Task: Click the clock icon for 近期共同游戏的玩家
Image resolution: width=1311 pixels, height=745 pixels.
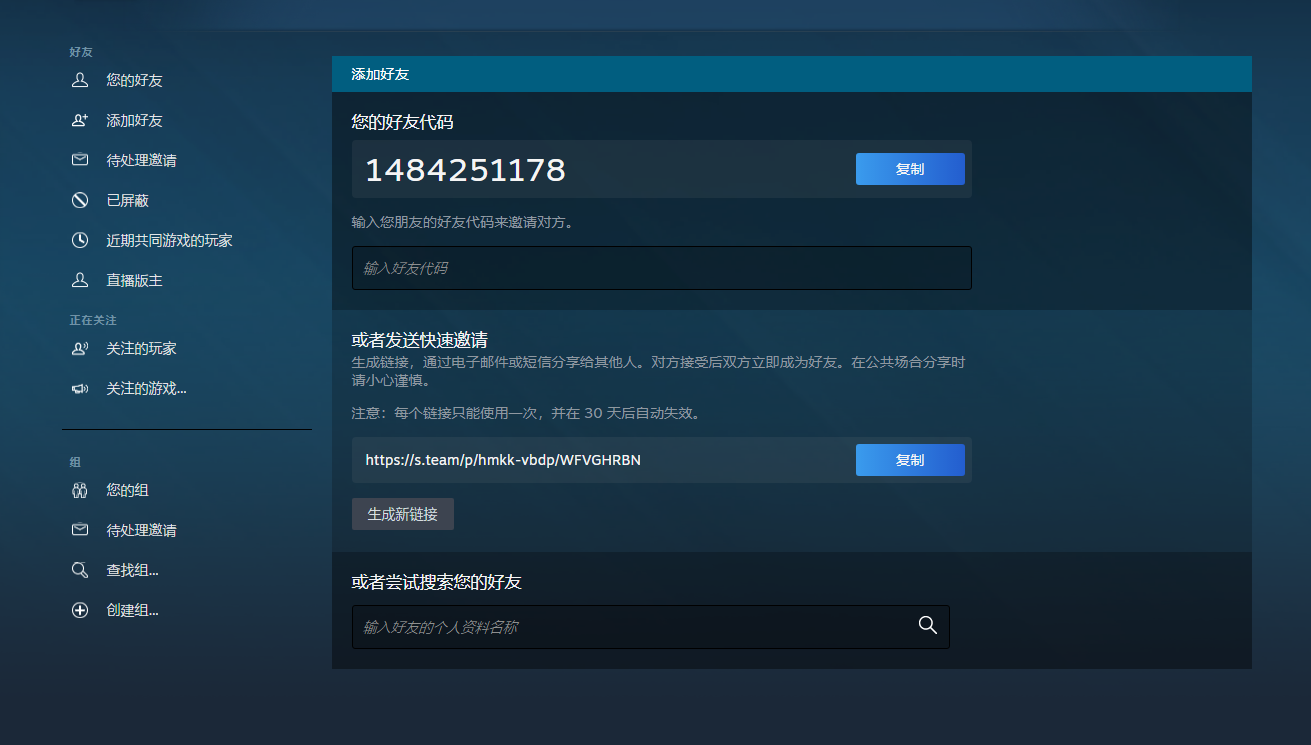Action: (80, 240)
